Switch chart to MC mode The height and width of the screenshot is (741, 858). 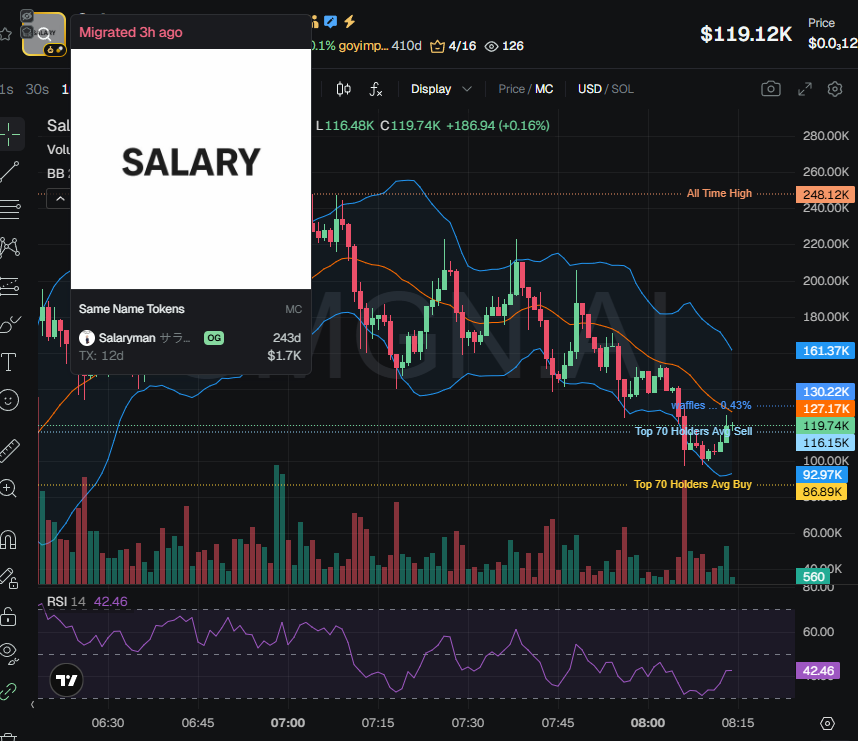click(544, 89)
